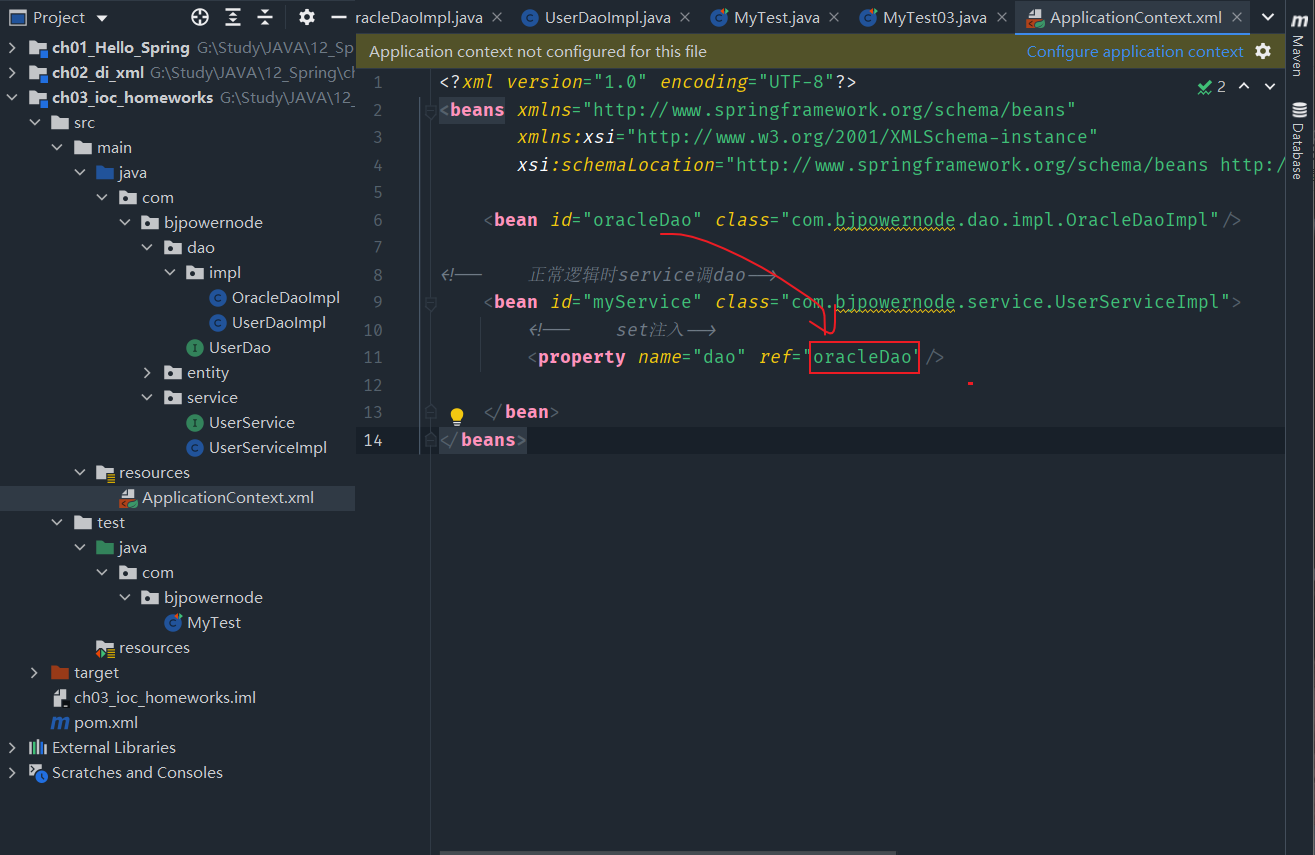1315x855 pixels.
Task: Click line number 14 in gutter
Action: [373, 440]
